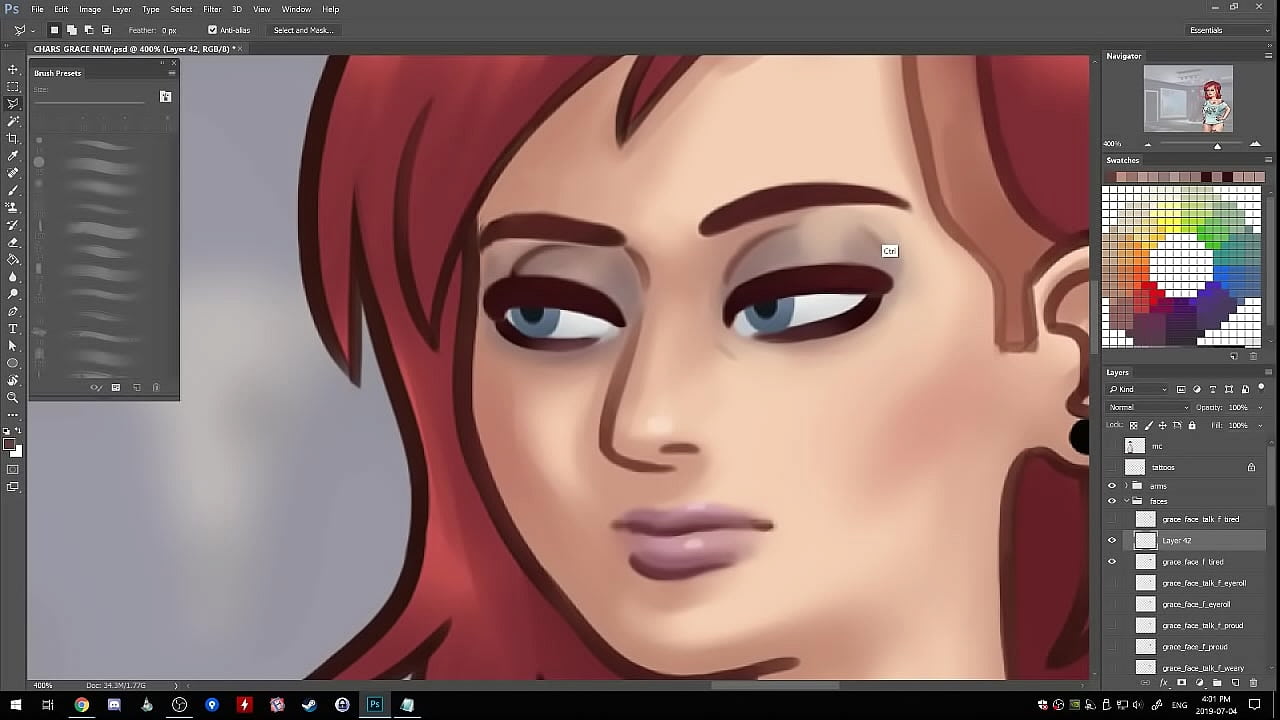1280x720 pixels.
Task: Open the Normal blend mode dropdown
Action: click(x=1148, y=407)
